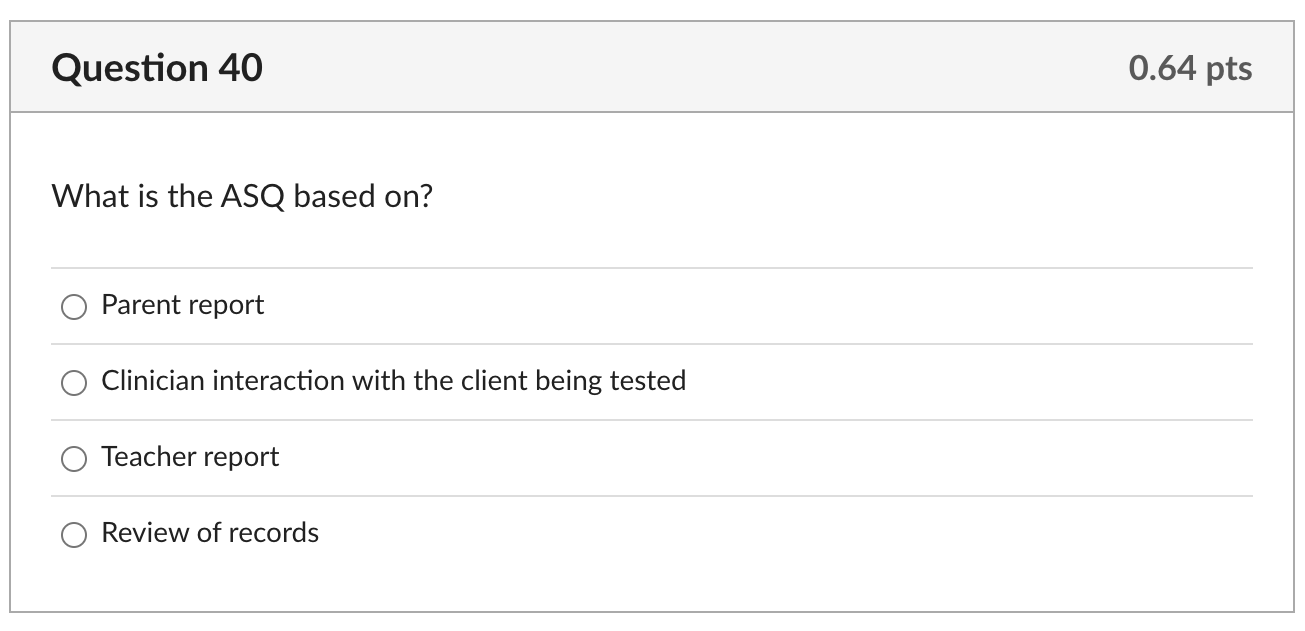
Task: Click the second answer row area
Action: click(650, 381)
